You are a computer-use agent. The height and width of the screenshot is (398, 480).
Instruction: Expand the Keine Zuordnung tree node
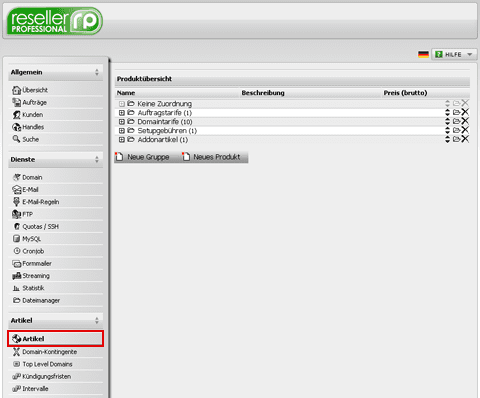(122, 104)
